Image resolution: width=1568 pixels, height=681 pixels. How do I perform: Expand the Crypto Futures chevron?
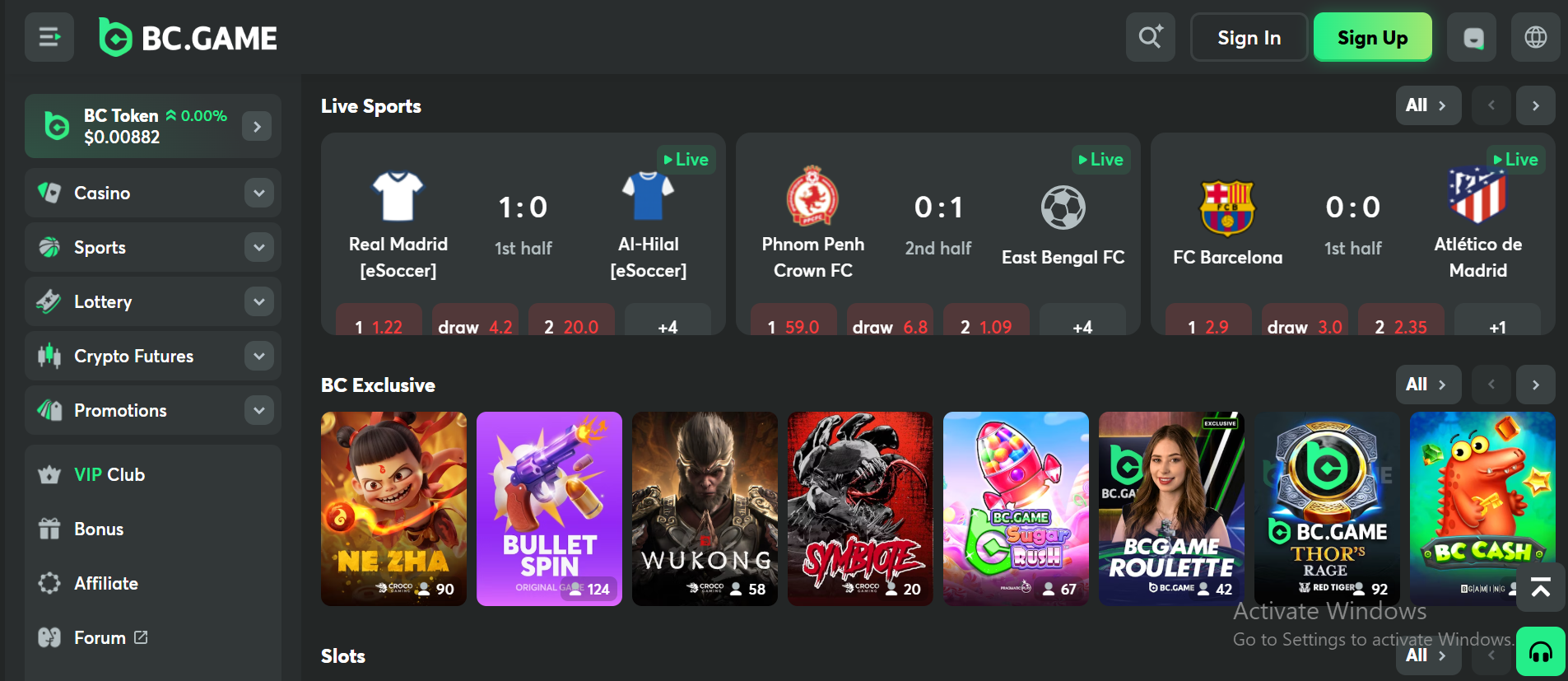tap(259, 356)
